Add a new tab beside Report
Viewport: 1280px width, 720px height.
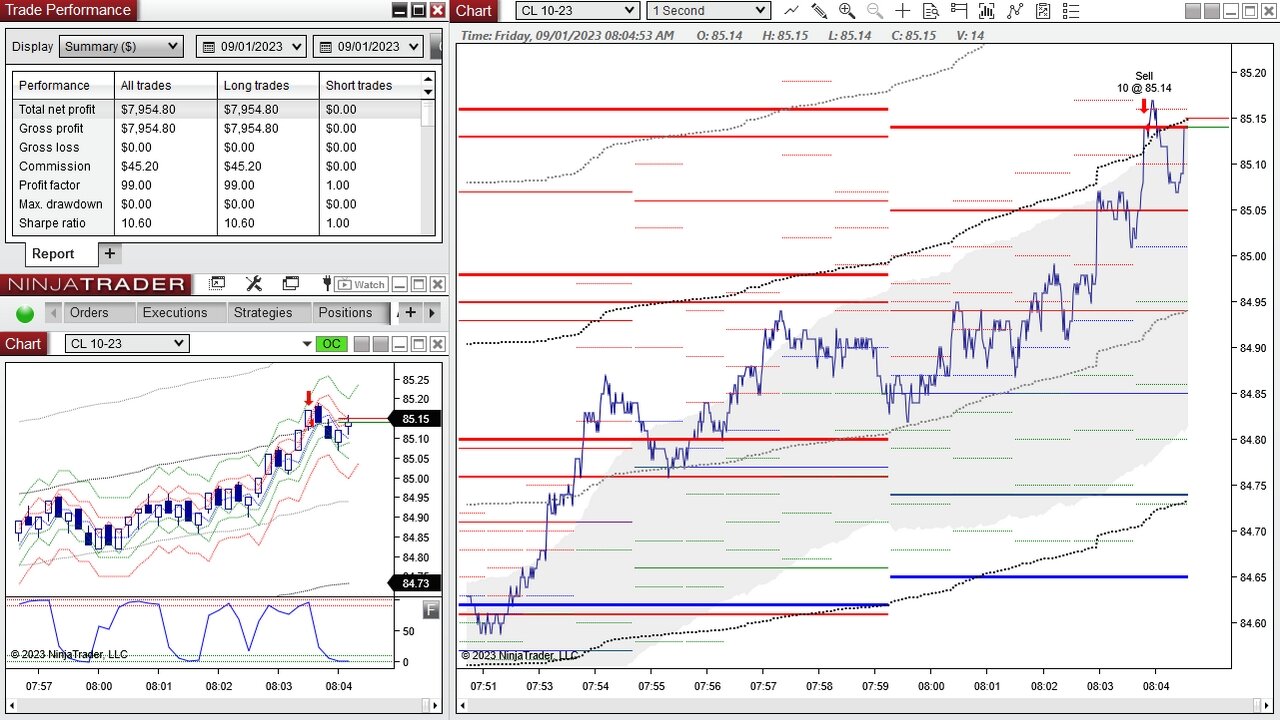pos(110,254)
